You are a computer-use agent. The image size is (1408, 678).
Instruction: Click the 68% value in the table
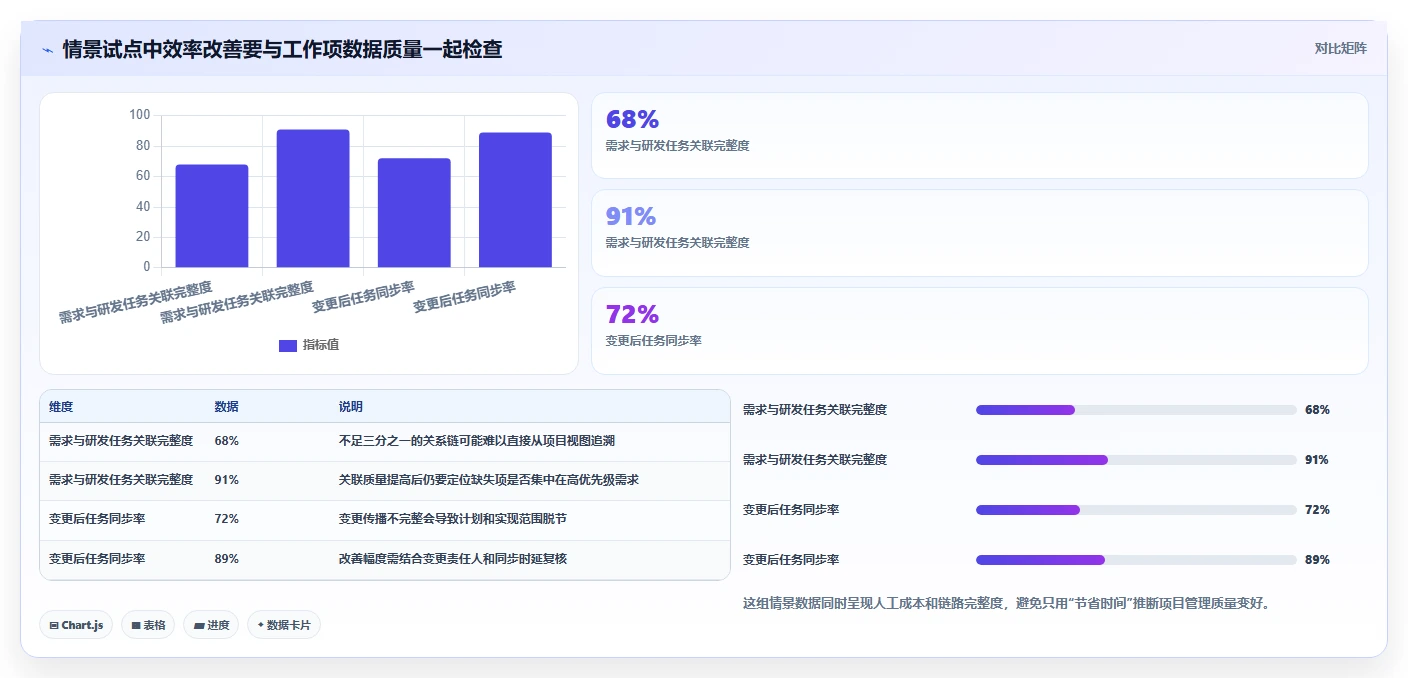pyautogui.click(x=226, y=441)
